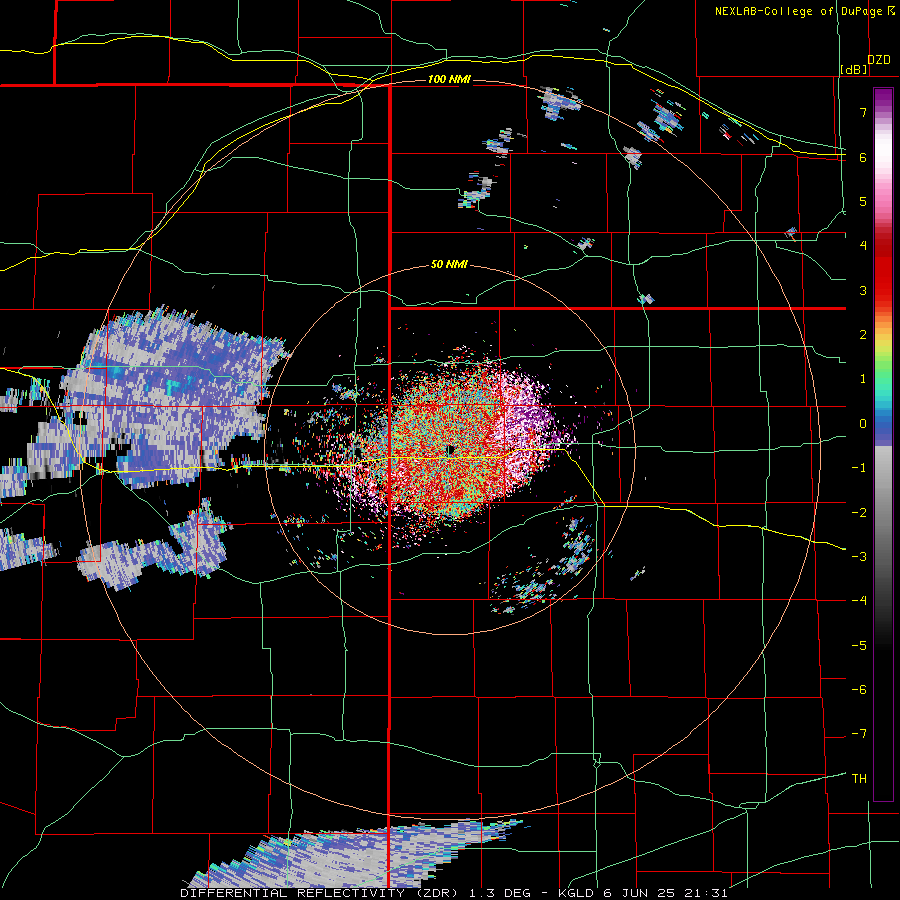Click the [dB] unit label
The width and height of the screenshot is (900, 900).
854,69
